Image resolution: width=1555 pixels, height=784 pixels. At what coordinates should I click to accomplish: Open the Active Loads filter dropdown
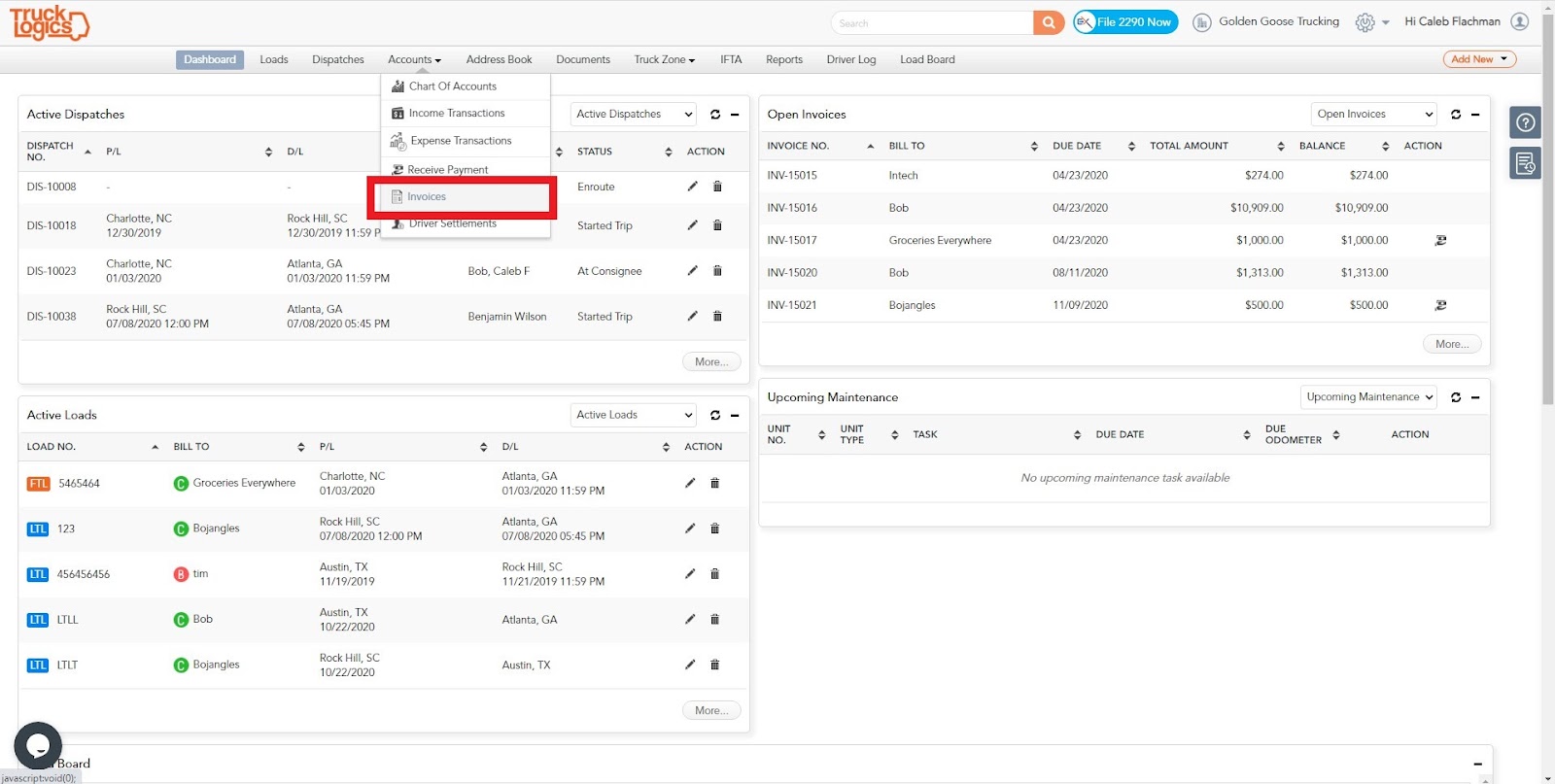(x=634, y=415)
